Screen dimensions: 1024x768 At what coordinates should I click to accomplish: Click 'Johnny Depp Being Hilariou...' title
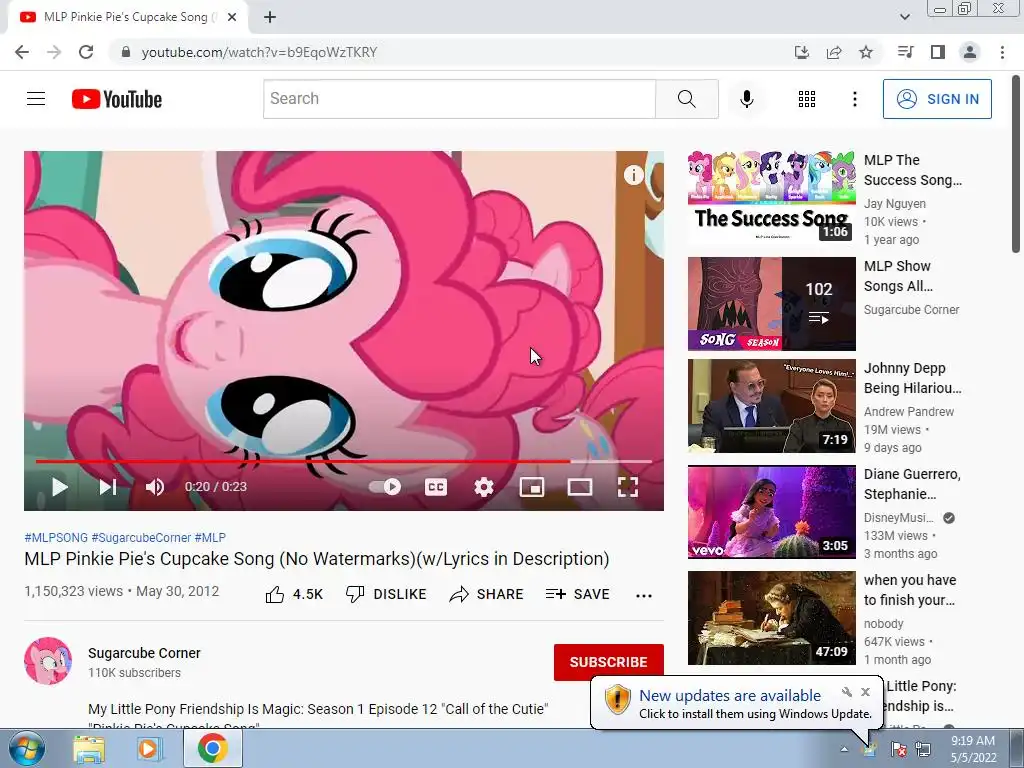tap(912, 378)
